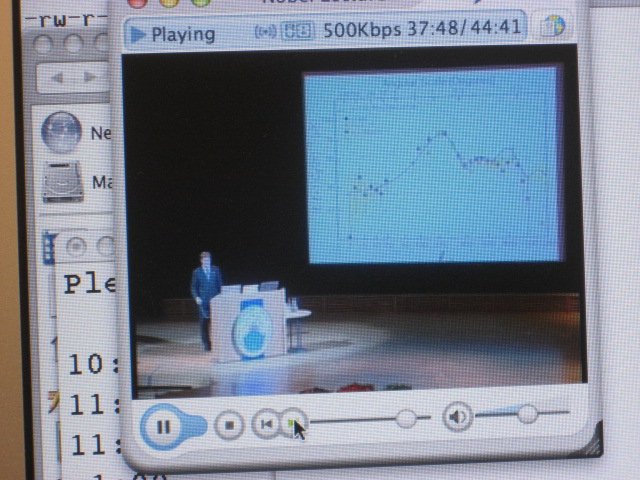640x480 pixels.
Task: Mute the audio with speaker icon
Action: point(457,416)
